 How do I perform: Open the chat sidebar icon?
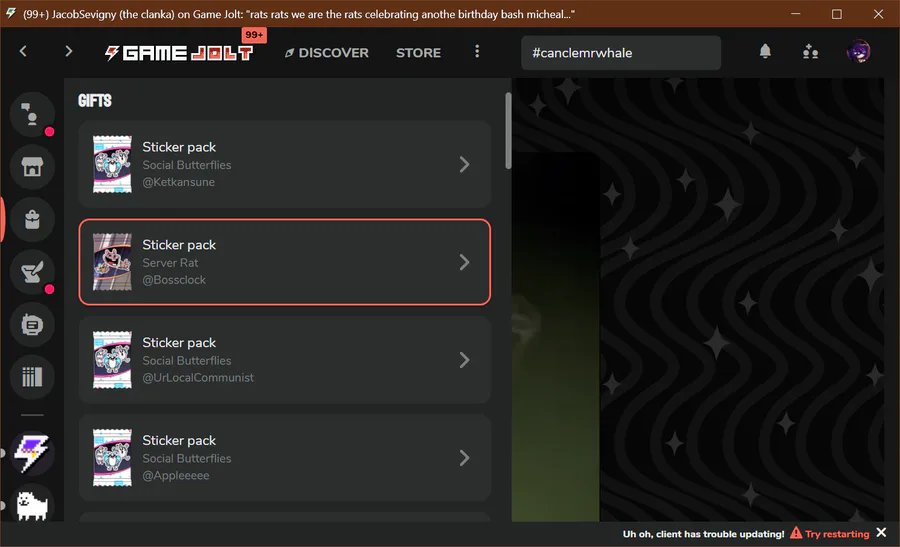click(x=32, y=114)
